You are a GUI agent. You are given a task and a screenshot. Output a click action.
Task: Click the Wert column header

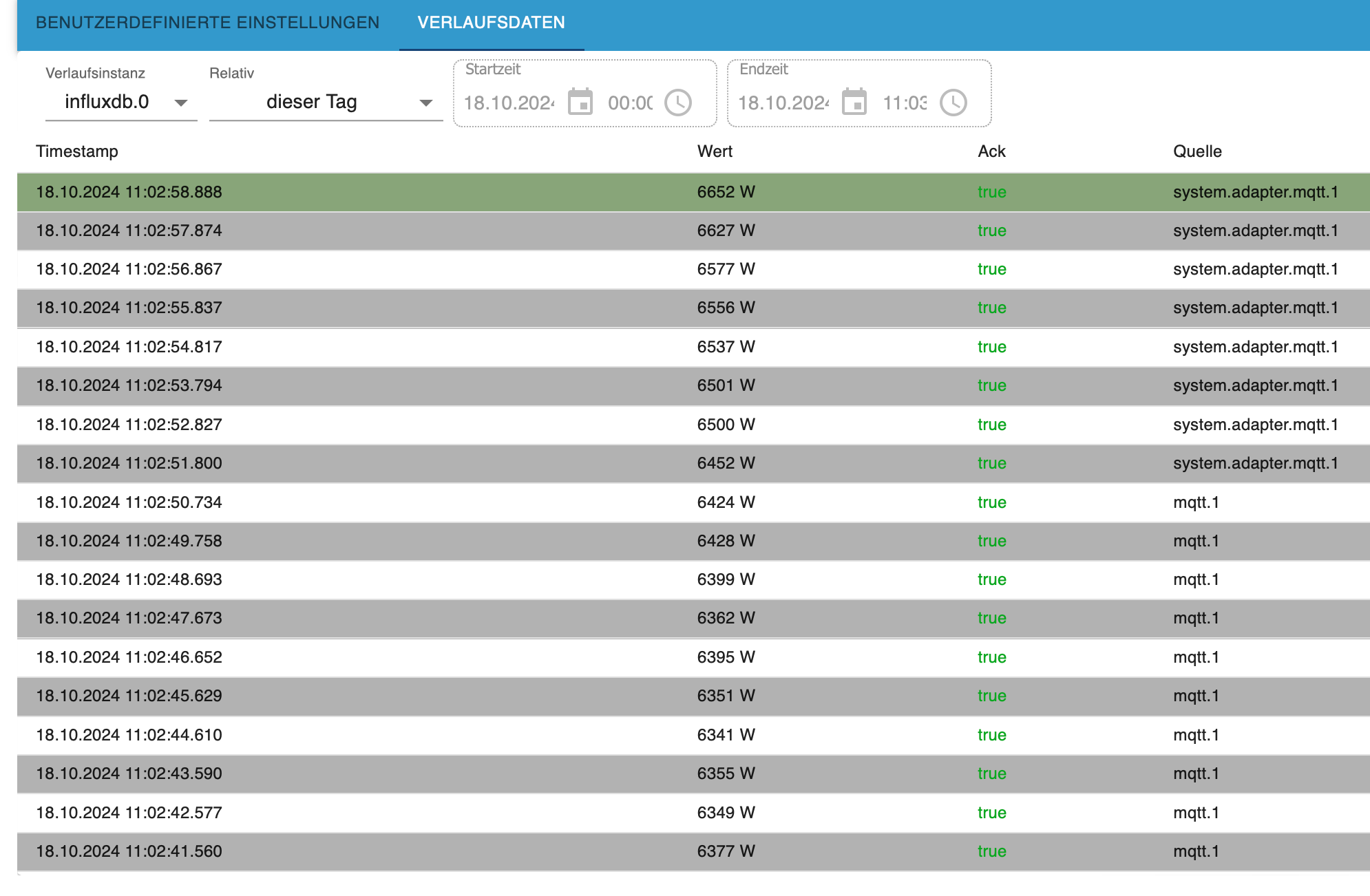click(x=715, y=151)
